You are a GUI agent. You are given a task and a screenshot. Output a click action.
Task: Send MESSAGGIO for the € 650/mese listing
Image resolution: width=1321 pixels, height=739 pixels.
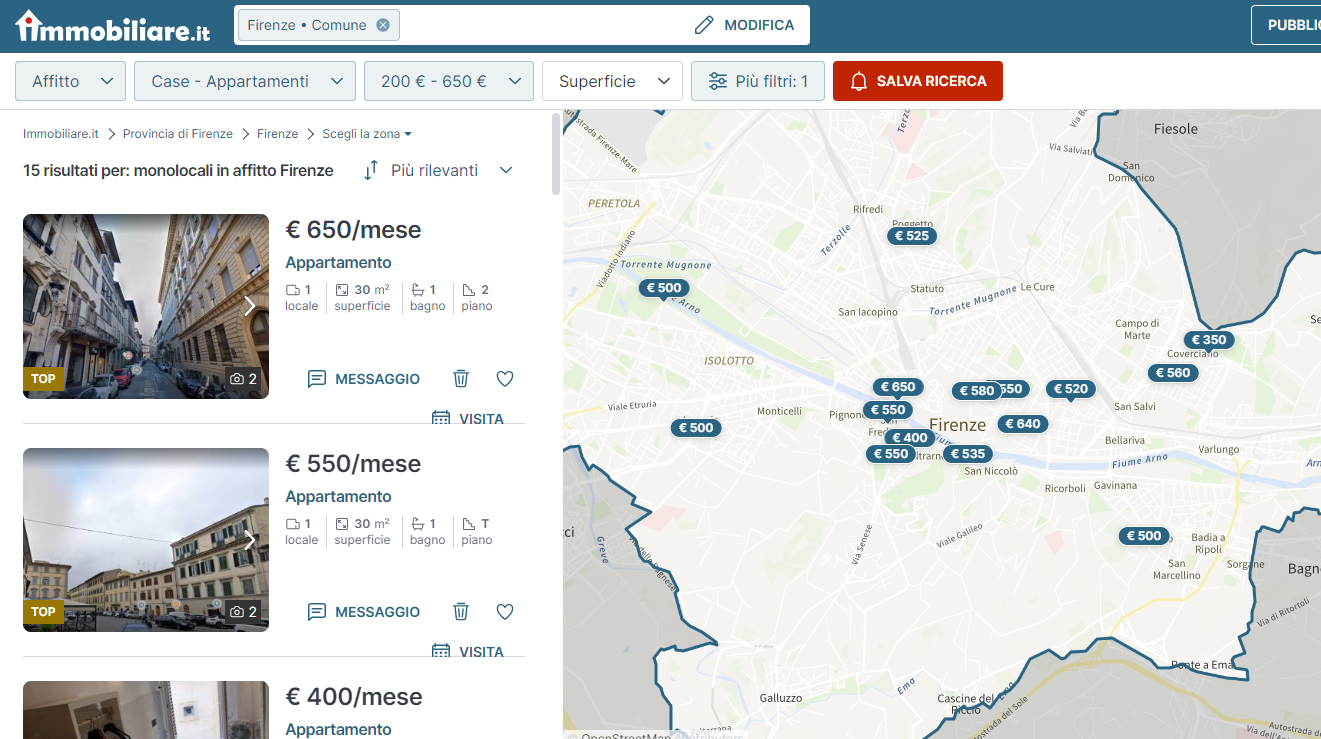click(x=364, y=379)
